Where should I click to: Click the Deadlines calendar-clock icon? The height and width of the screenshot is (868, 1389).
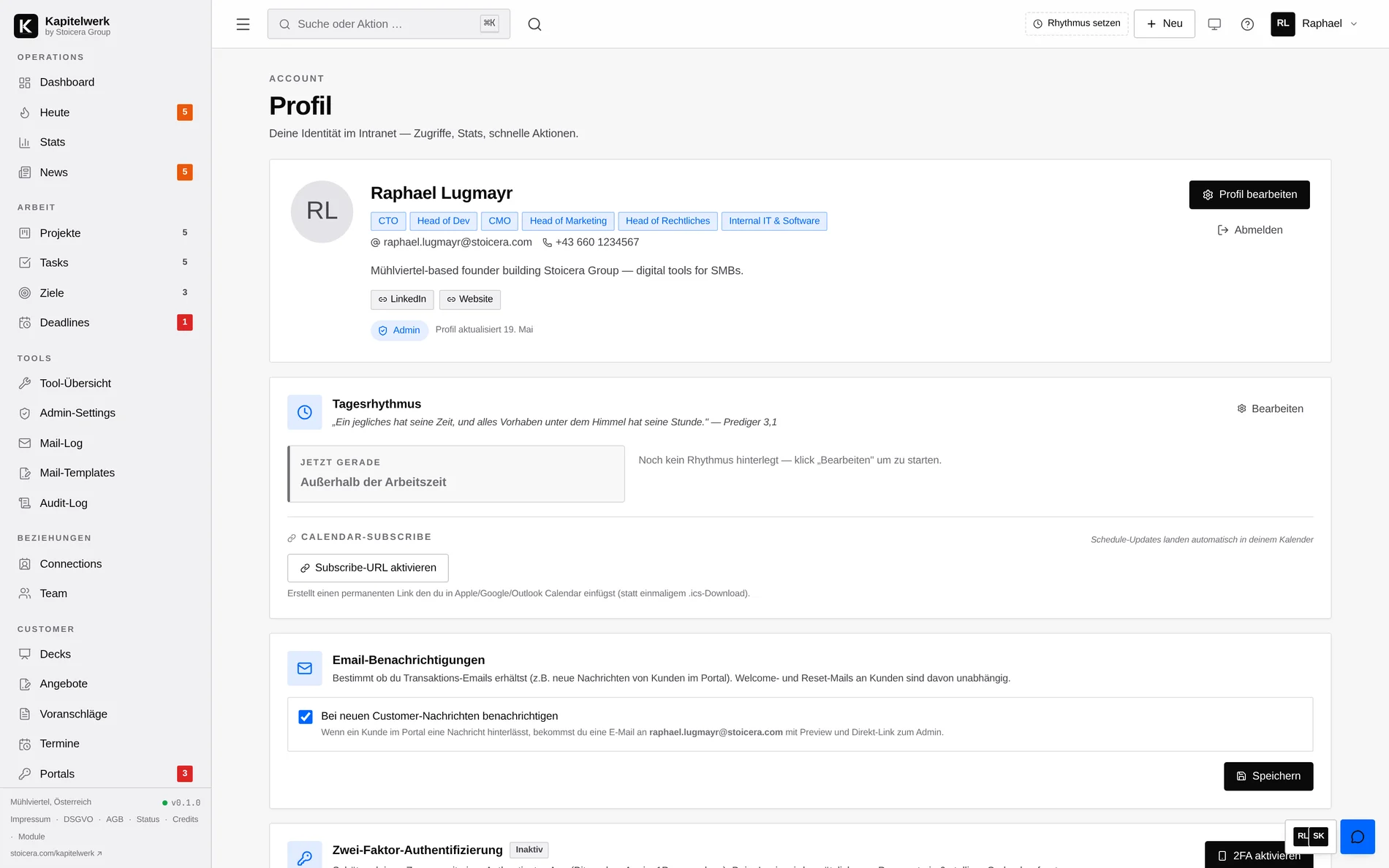click(25, 323)
